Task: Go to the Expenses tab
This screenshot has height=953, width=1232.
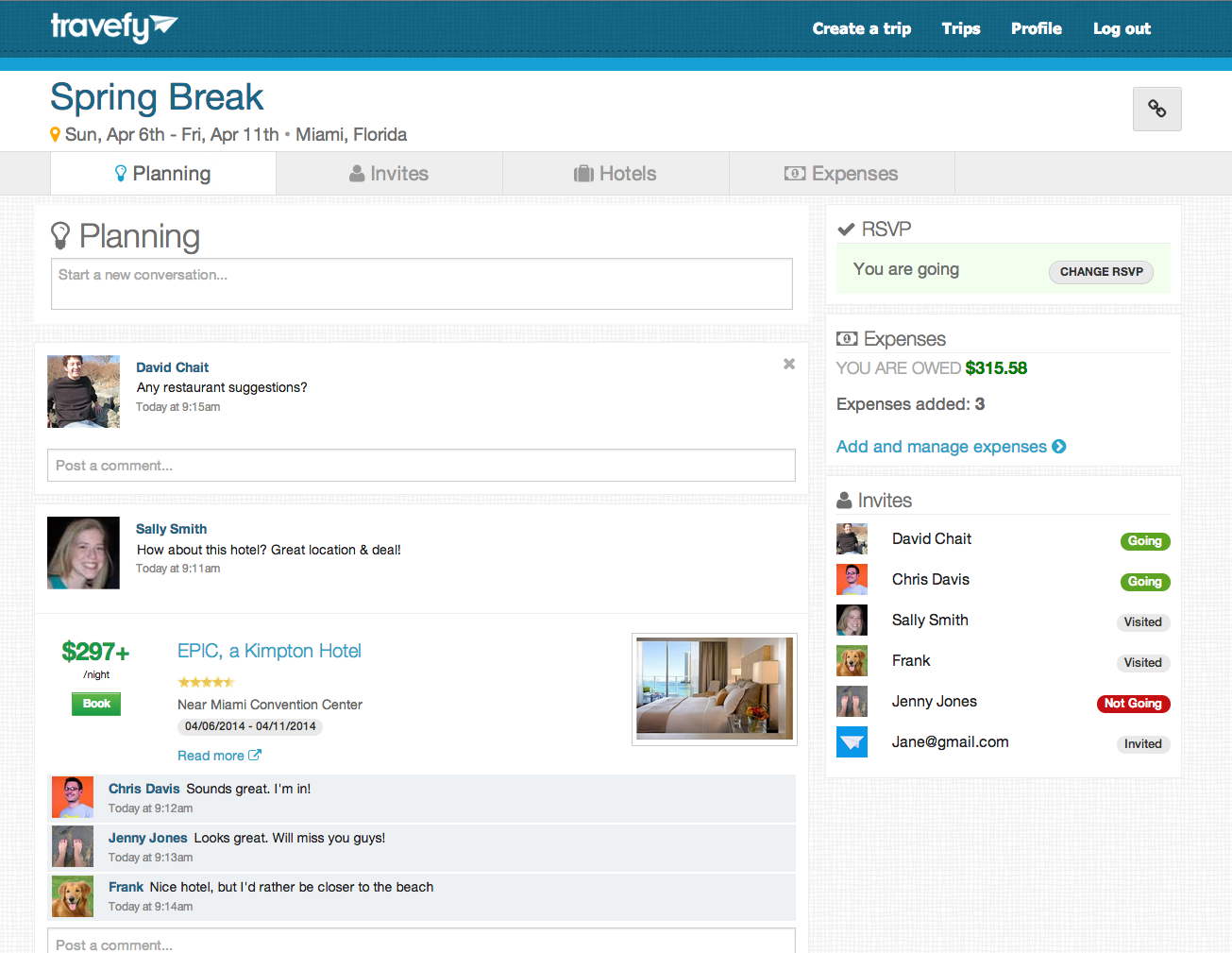Action: (841, 174)
